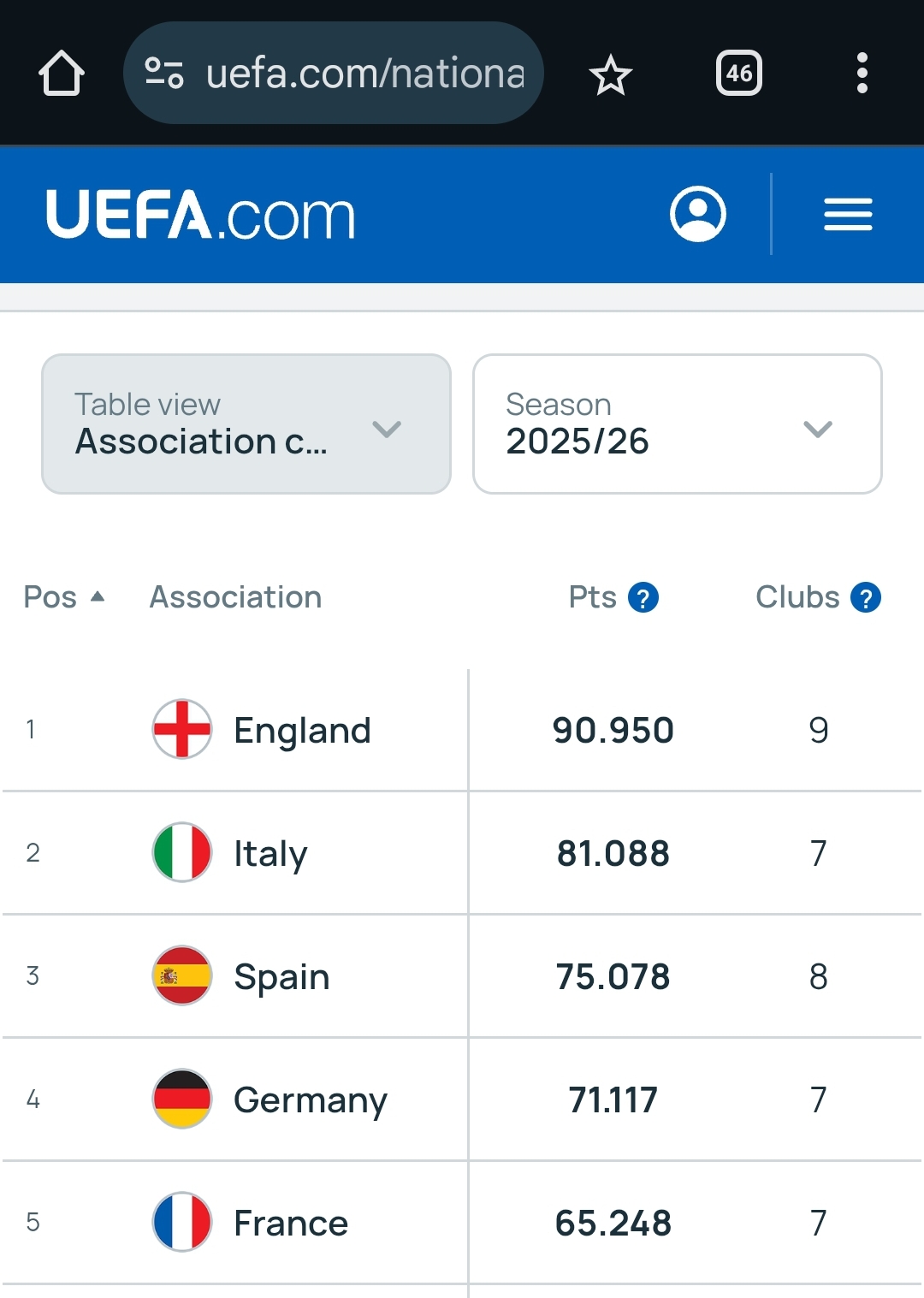The width and height of the screenshot is (924, 1298).
Task: Click the France flag icon
Action: click(x=181, y=1222)
